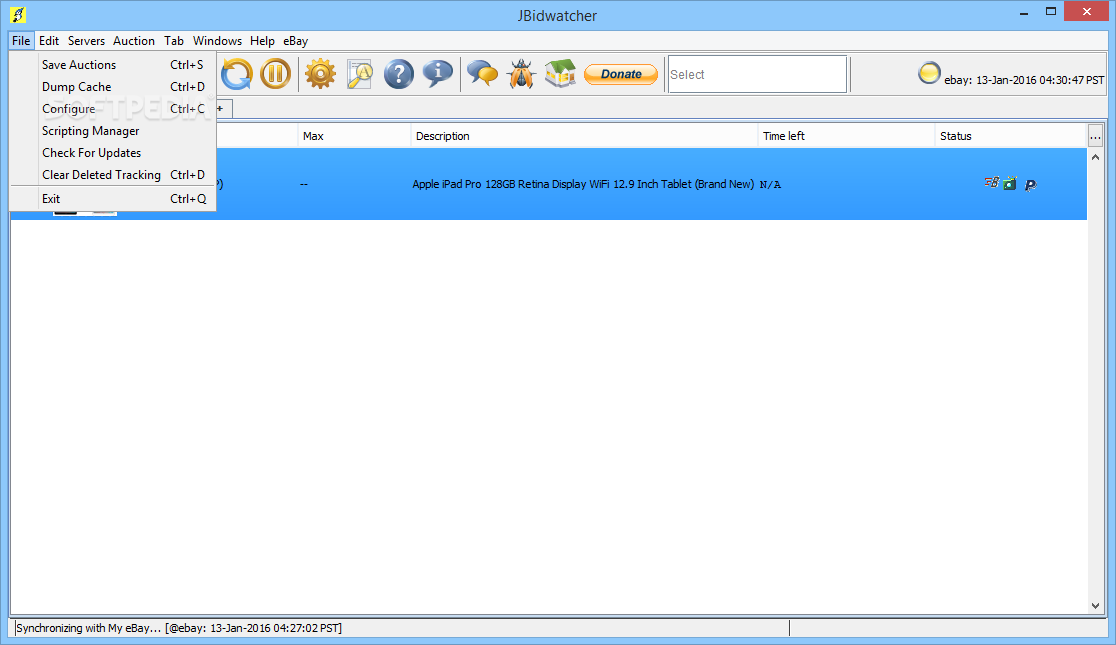Click the Synchronizing with My eBay status text
This screenshot has height=645, width=1116.
click(x=179, y=628)
